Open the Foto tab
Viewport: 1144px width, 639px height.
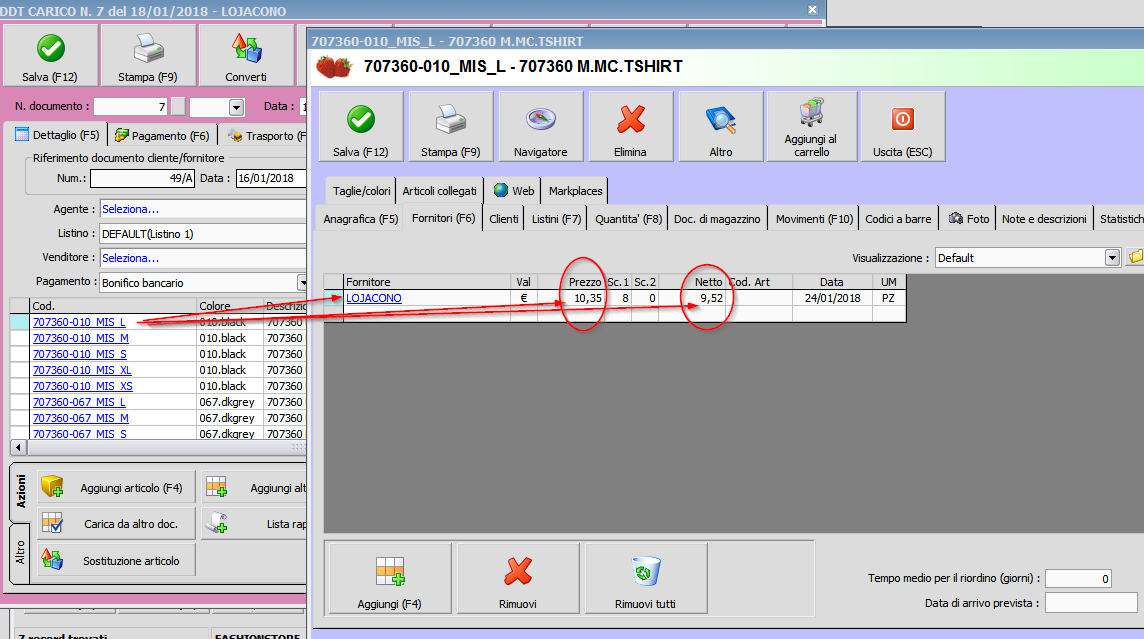(x=968, y=218)
